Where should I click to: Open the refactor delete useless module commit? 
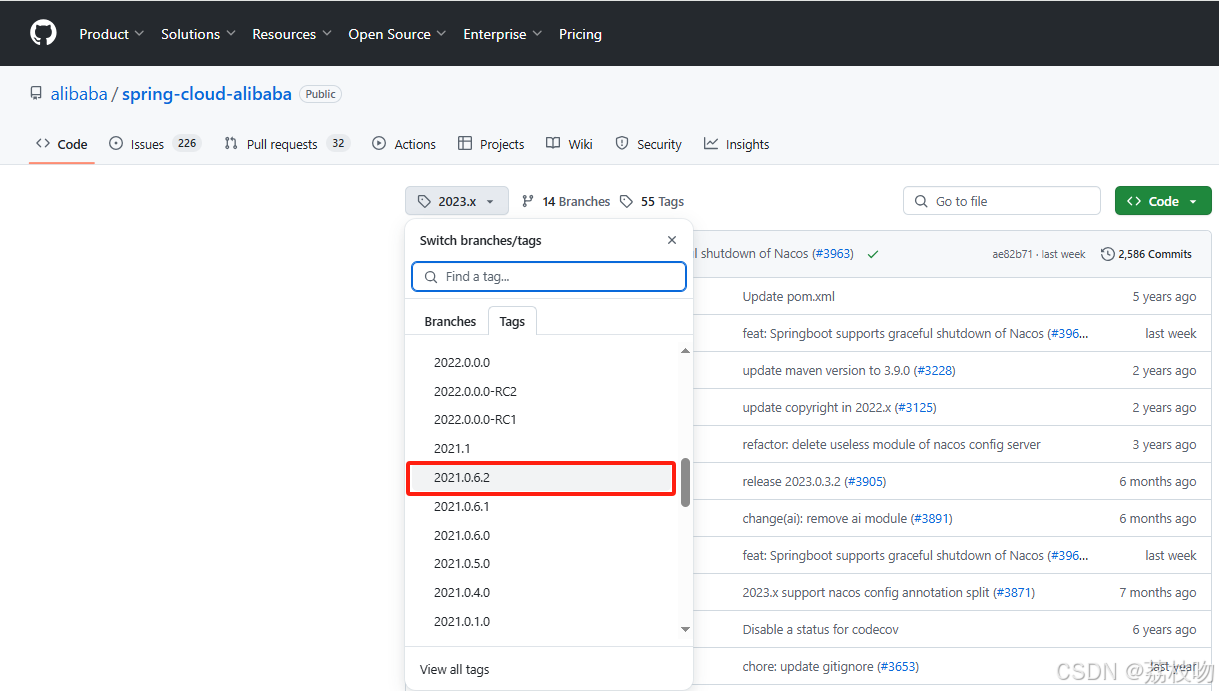pyautogui.click(x=892, y=444)
